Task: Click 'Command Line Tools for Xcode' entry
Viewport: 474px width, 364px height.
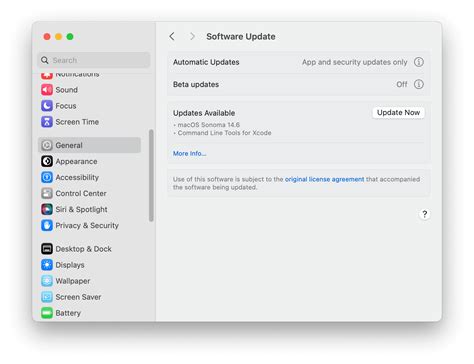Action: click(x=224, y=133)
